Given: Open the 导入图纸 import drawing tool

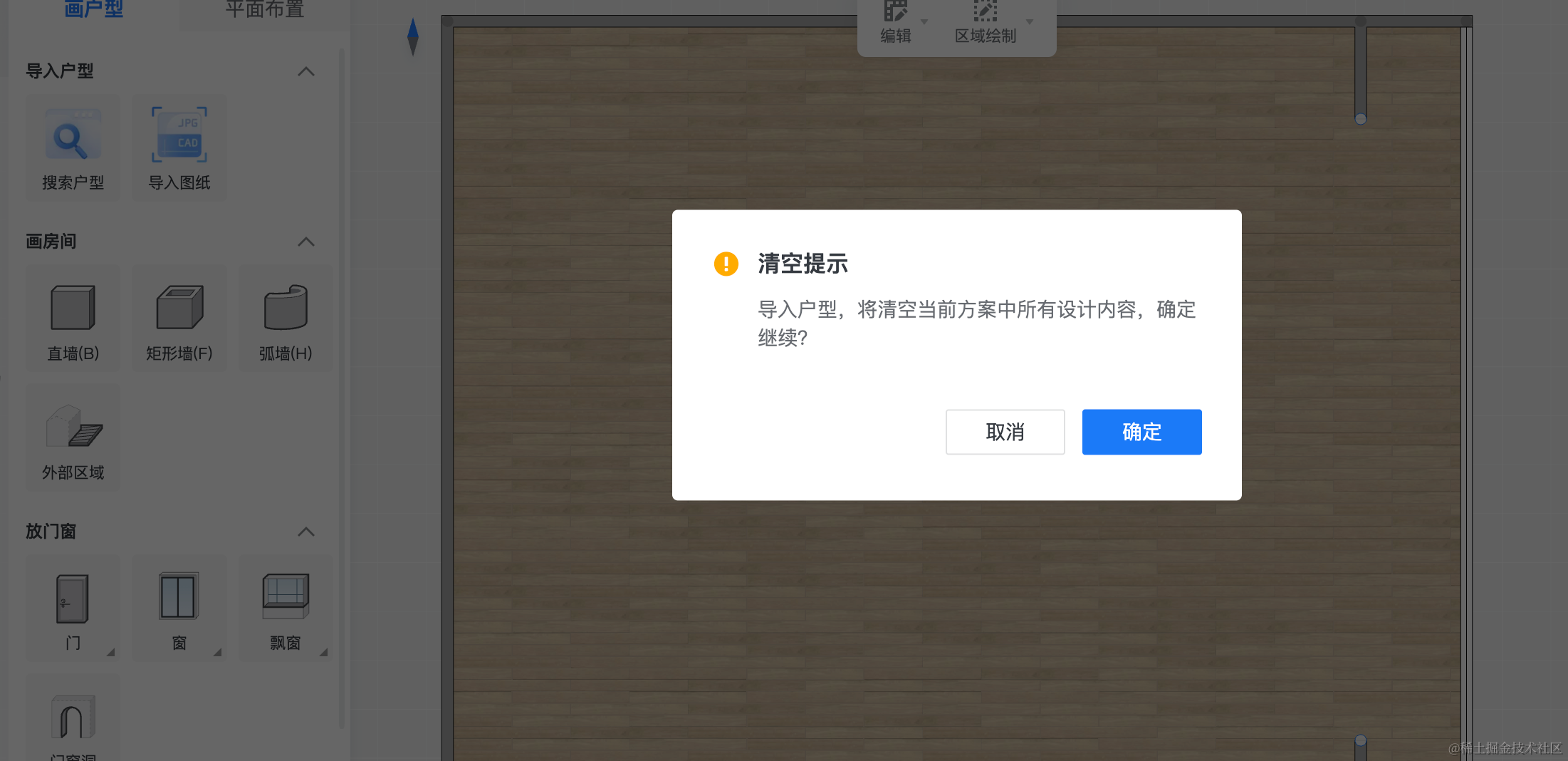Looking at the screenshot, I should (x=179, y=148).
